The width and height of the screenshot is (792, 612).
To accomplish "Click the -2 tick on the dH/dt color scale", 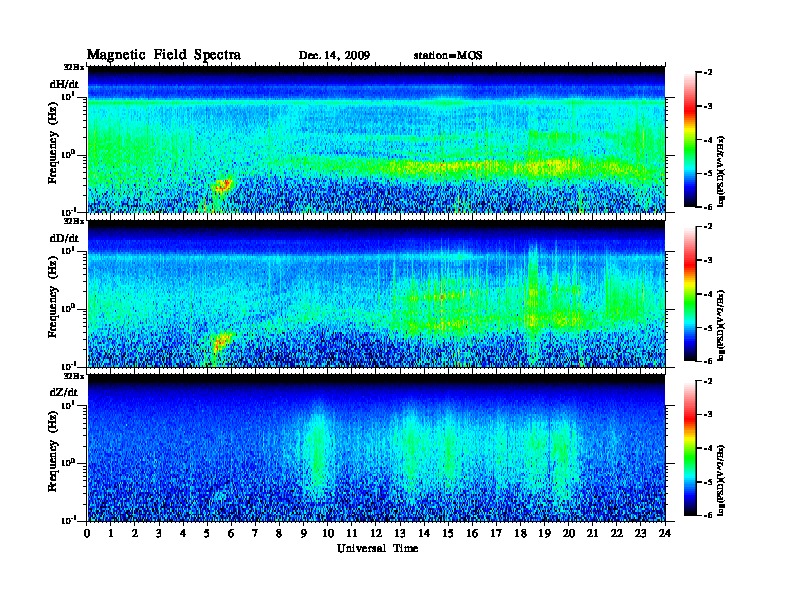I will (708, 73).
